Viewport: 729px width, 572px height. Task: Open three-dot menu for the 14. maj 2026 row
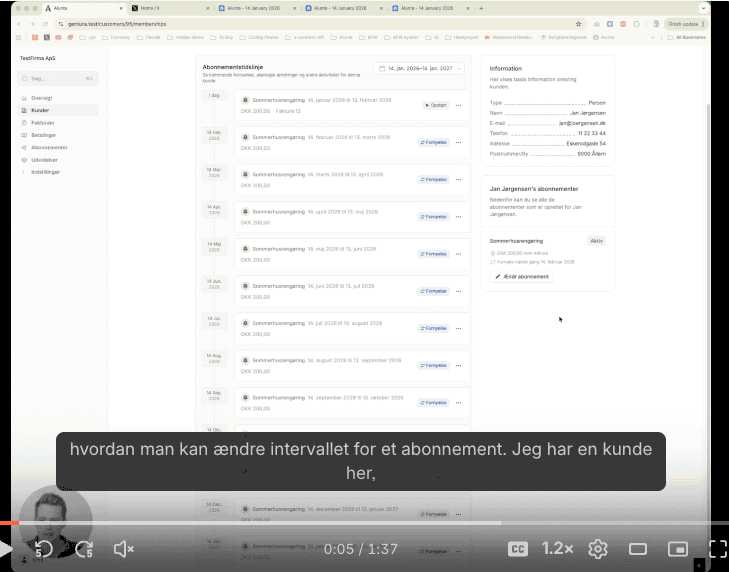point(458,254)
